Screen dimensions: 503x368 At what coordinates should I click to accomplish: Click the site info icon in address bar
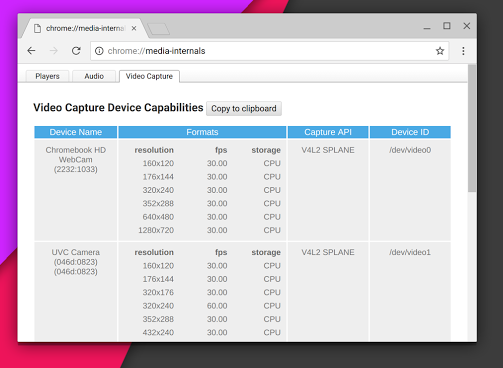coord(99,51)
